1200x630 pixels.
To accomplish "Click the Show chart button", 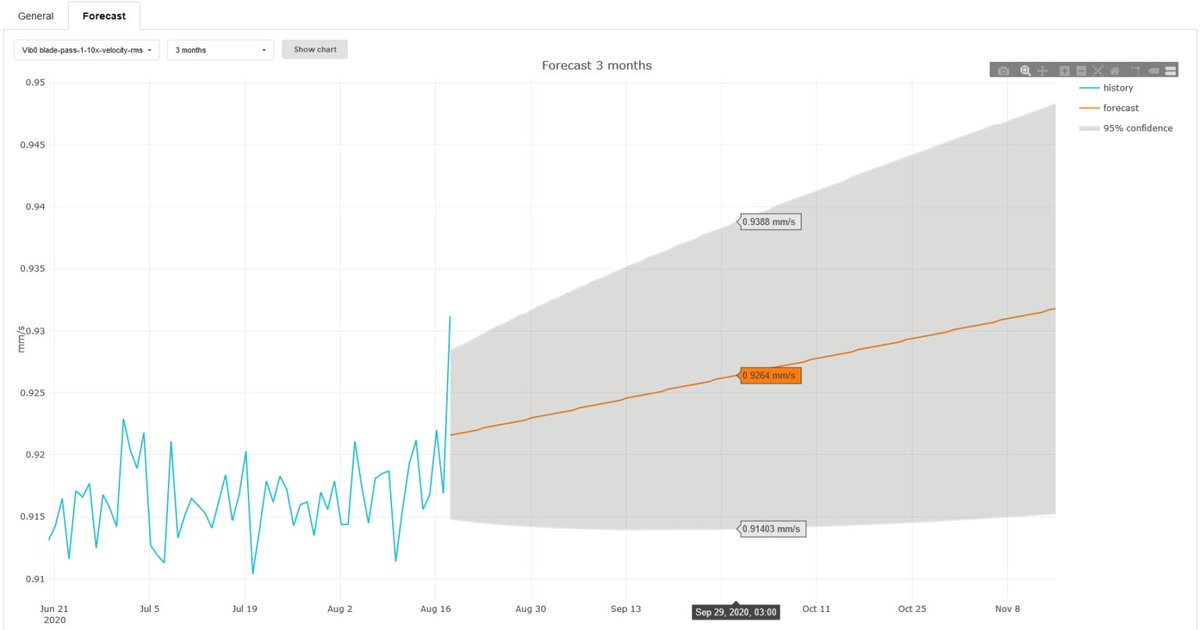I will coord(315,49).
